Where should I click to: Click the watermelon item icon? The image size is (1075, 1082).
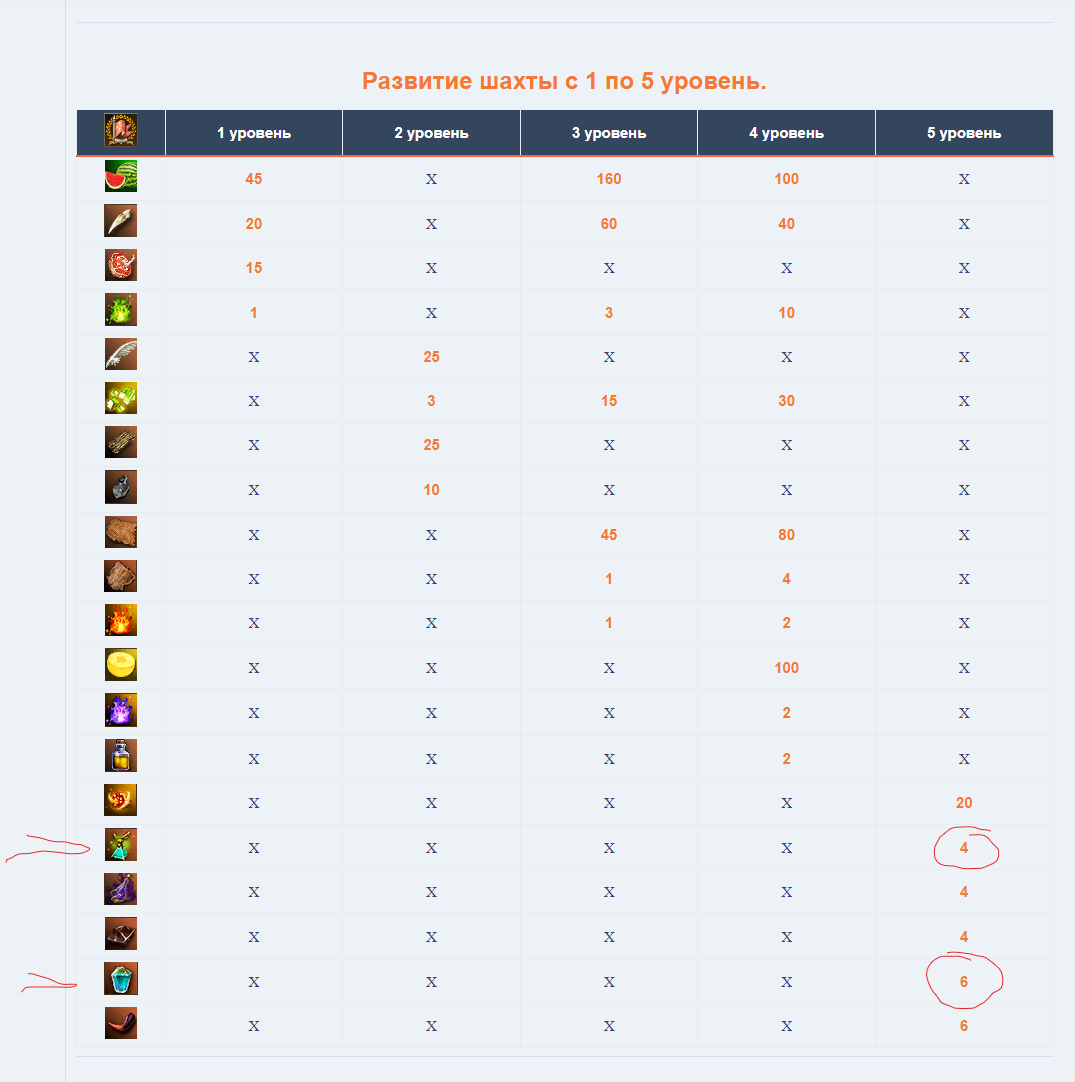click(121, 178)
